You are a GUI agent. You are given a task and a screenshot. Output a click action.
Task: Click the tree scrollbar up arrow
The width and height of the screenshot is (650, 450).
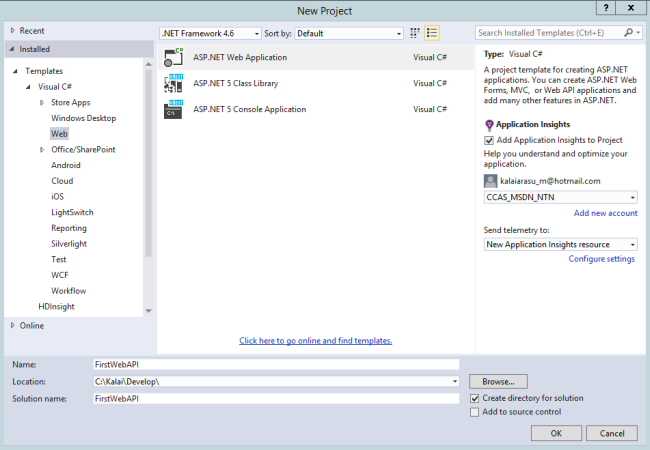148,64
